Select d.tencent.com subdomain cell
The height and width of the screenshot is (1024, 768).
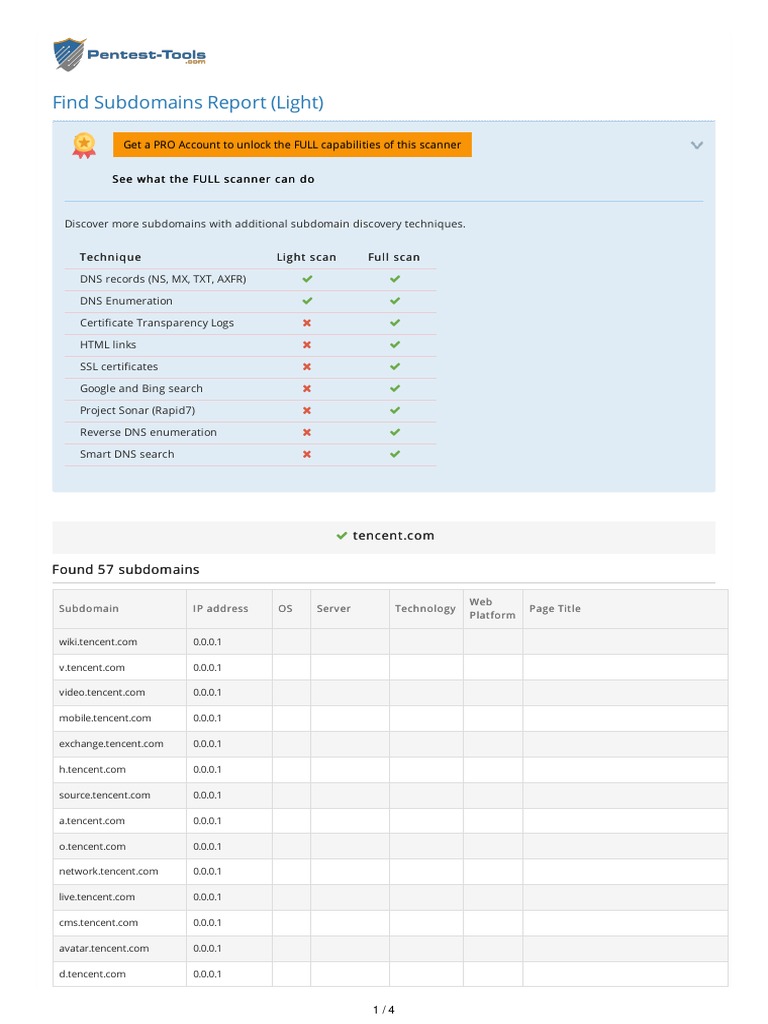(120, 974)
